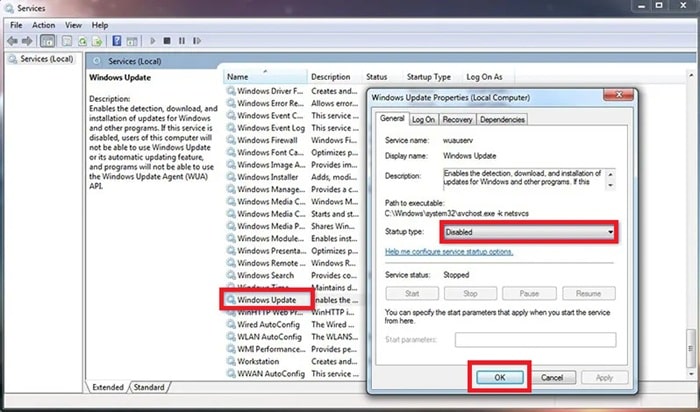Click the description box scroll-up arrow
The height and width of the screenshot is (412, 700).
point(610,174)
